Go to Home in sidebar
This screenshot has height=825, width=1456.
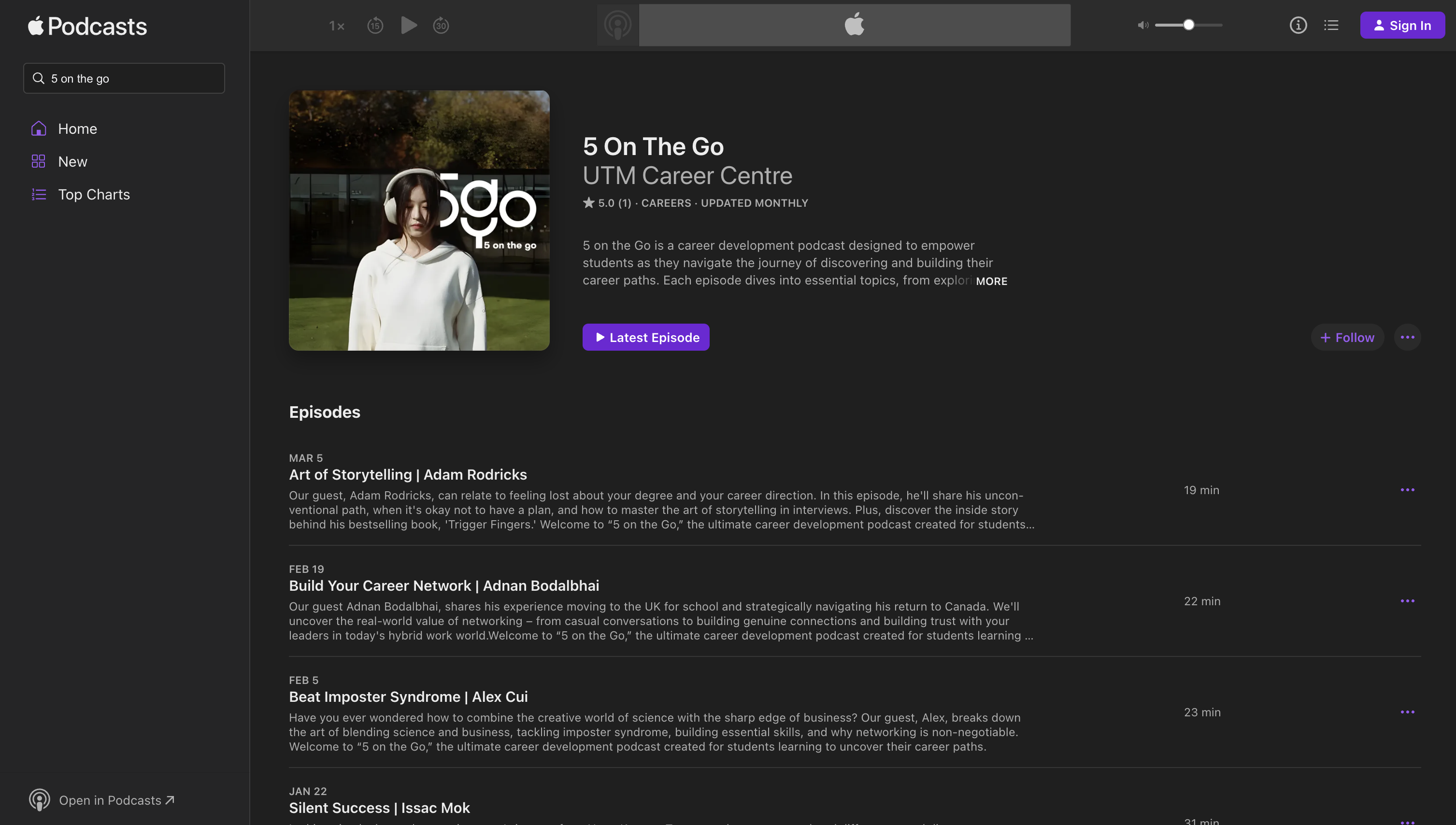pos(78,128)
